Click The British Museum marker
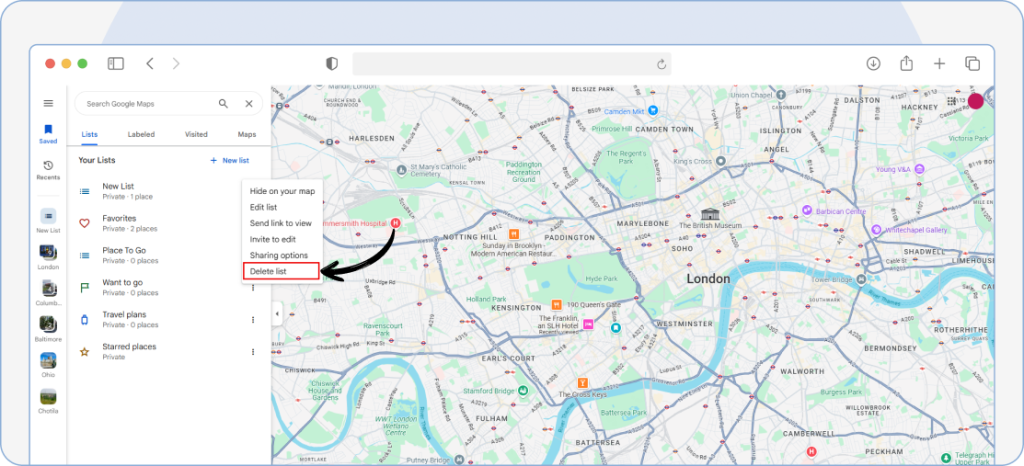 [x=709, y=214]
